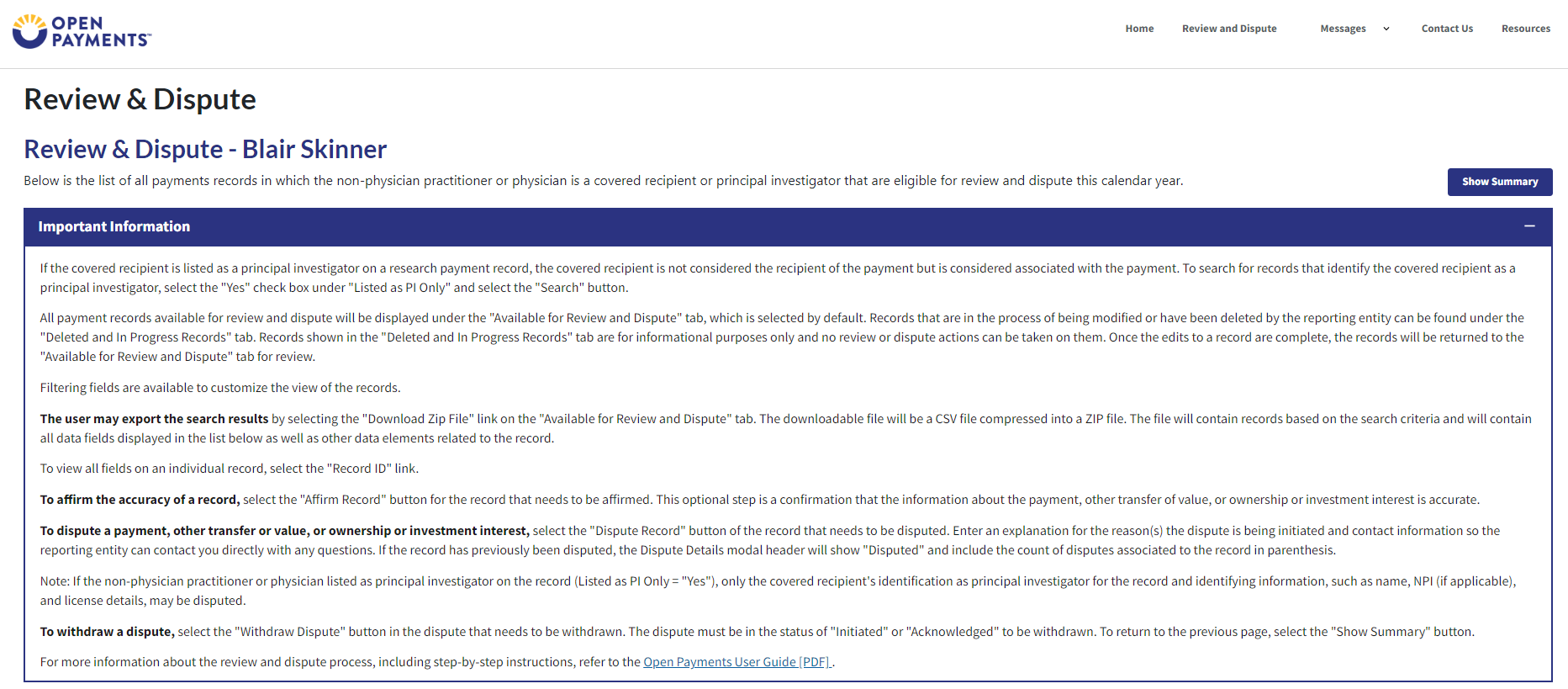Open the Contact Us page
Viewport: 1568px width, 689px height.
[x=1447, y=29]
